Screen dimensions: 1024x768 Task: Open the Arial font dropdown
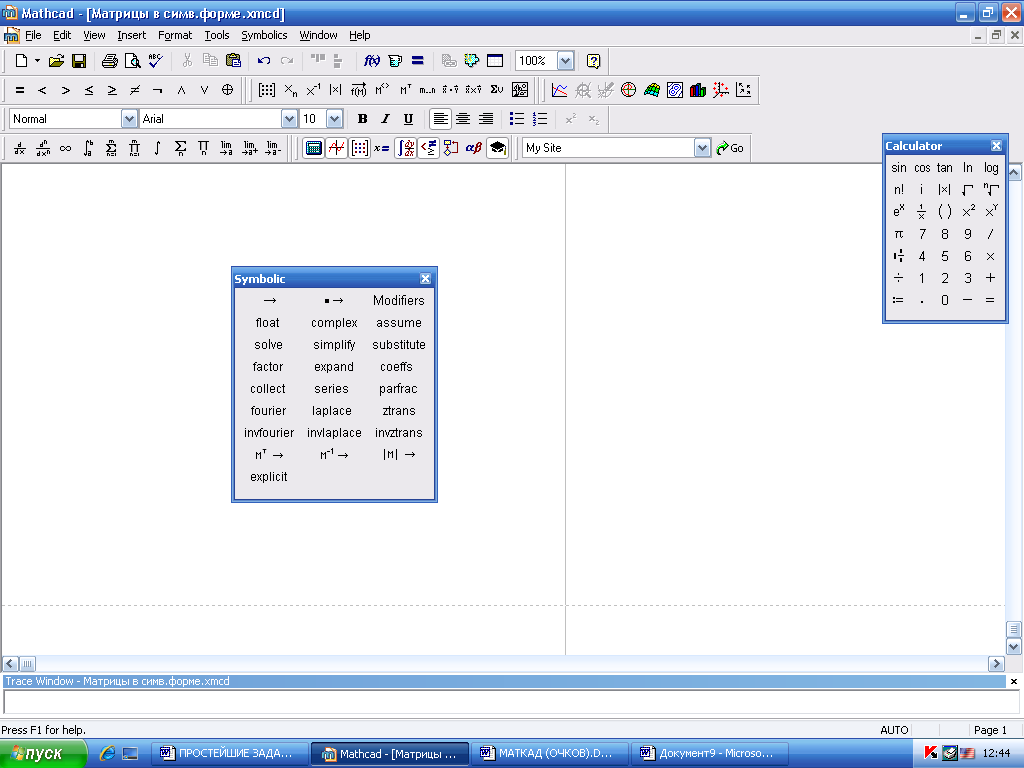pos(289,119)
